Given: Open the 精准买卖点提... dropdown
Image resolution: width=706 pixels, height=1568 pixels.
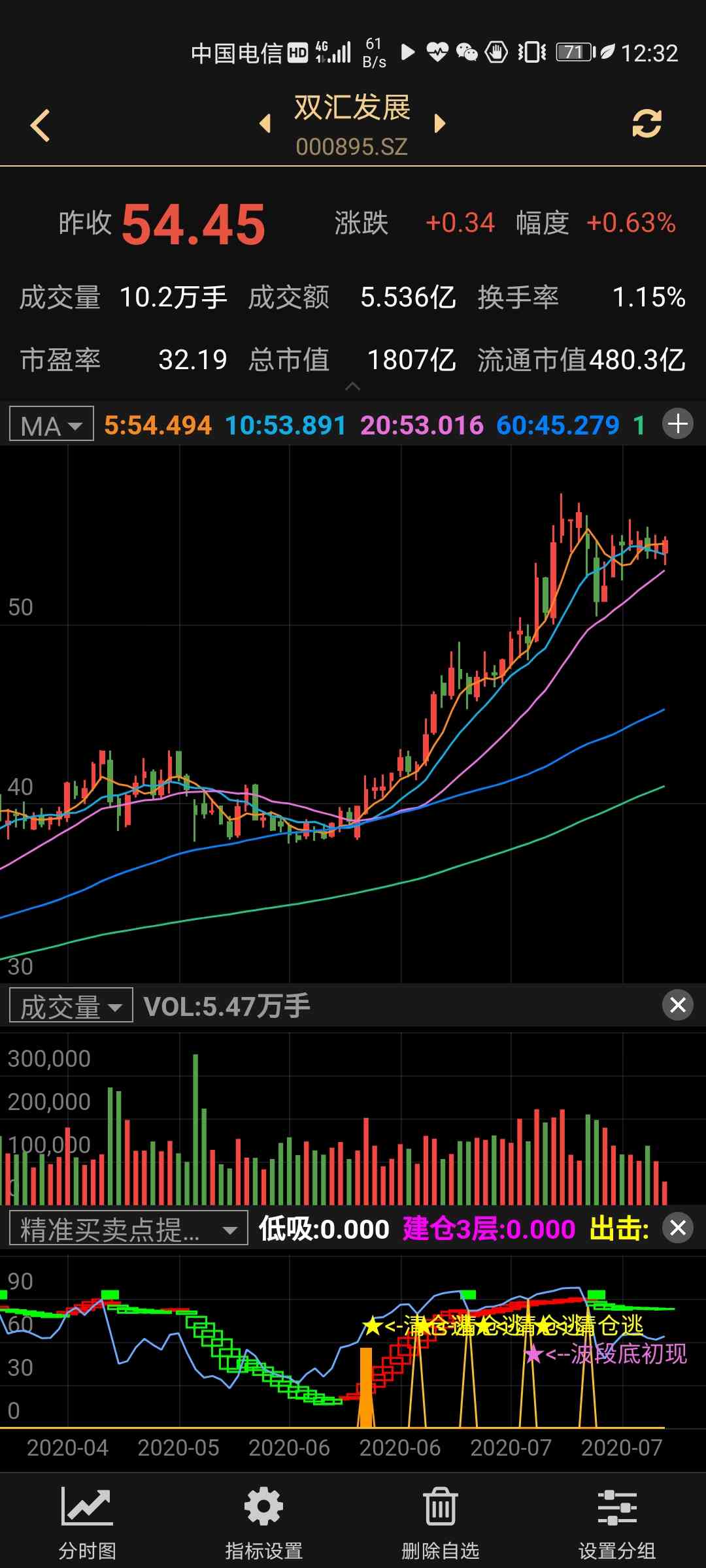Looking at the screenshot, I should 128,1229.
